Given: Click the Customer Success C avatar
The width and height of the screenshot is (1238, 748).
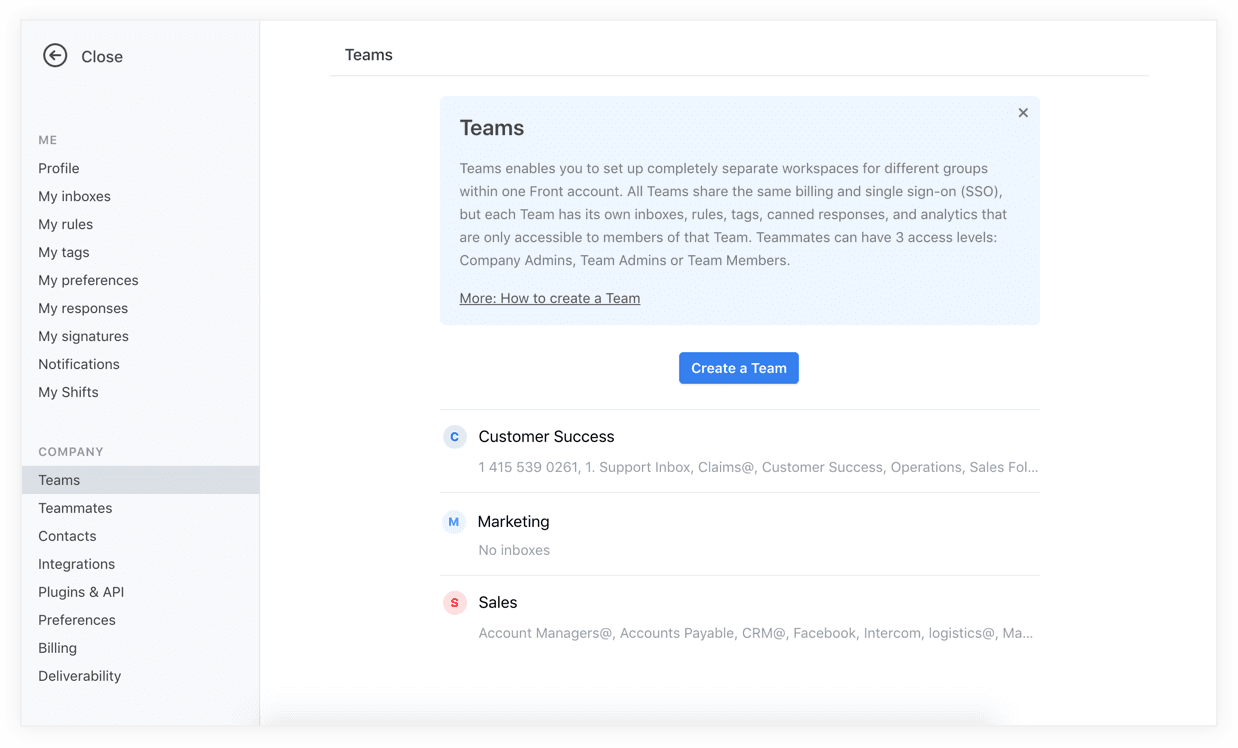Looking at the screenshot, I should pyautogui.click(x=455, y=437).
